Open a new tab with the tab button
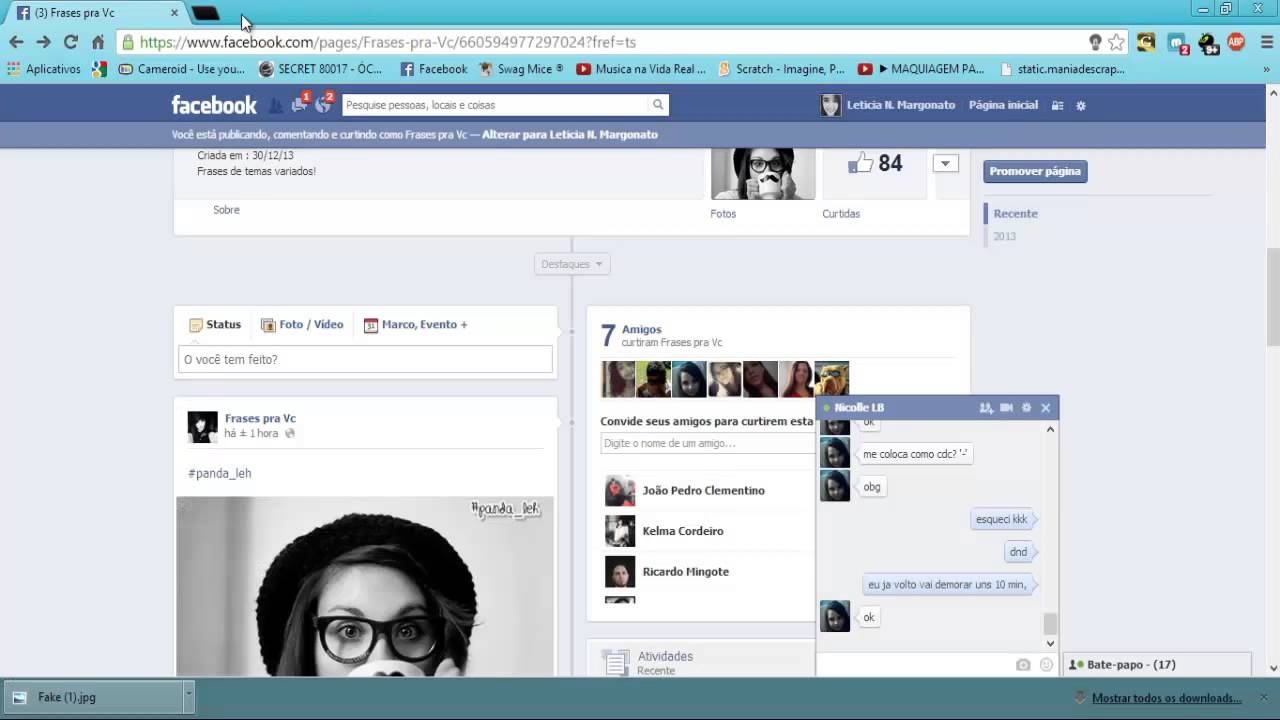 205,13
